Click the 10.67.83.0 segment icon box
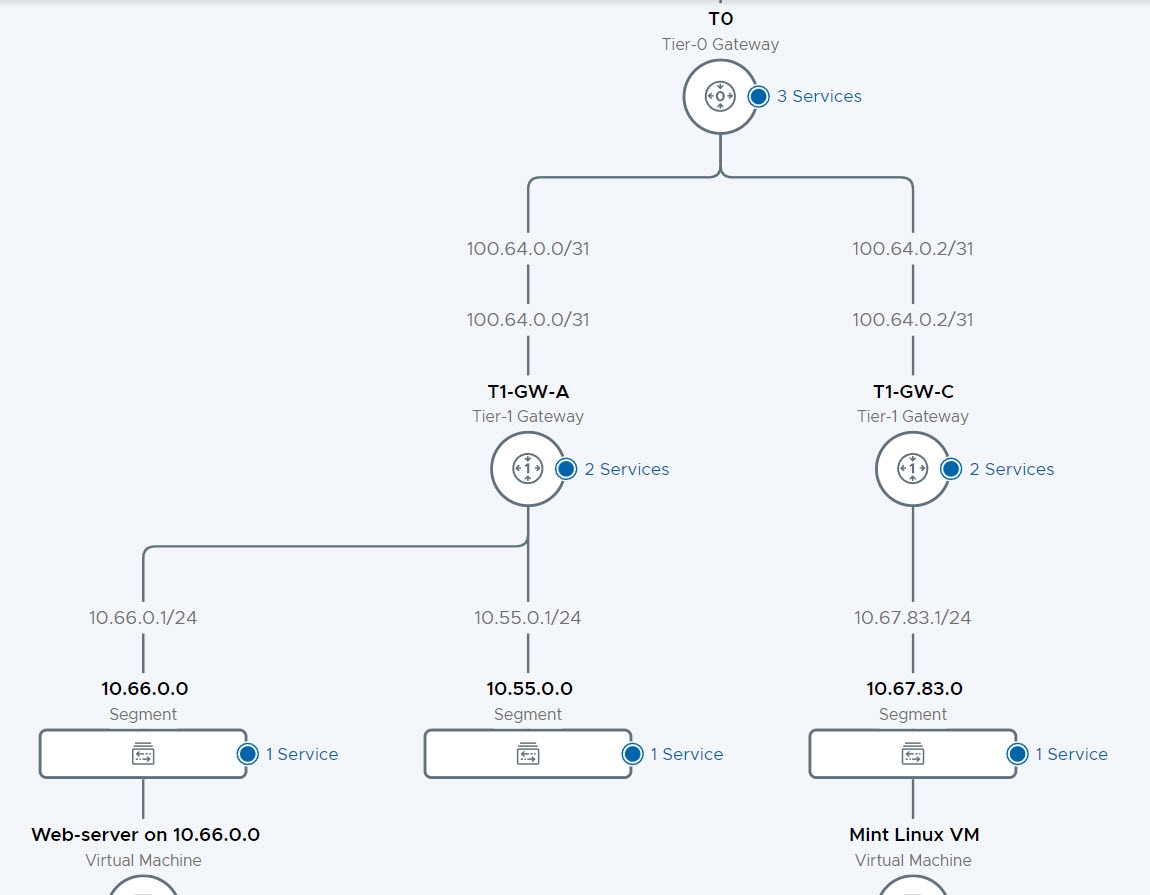 pos(912,754)
